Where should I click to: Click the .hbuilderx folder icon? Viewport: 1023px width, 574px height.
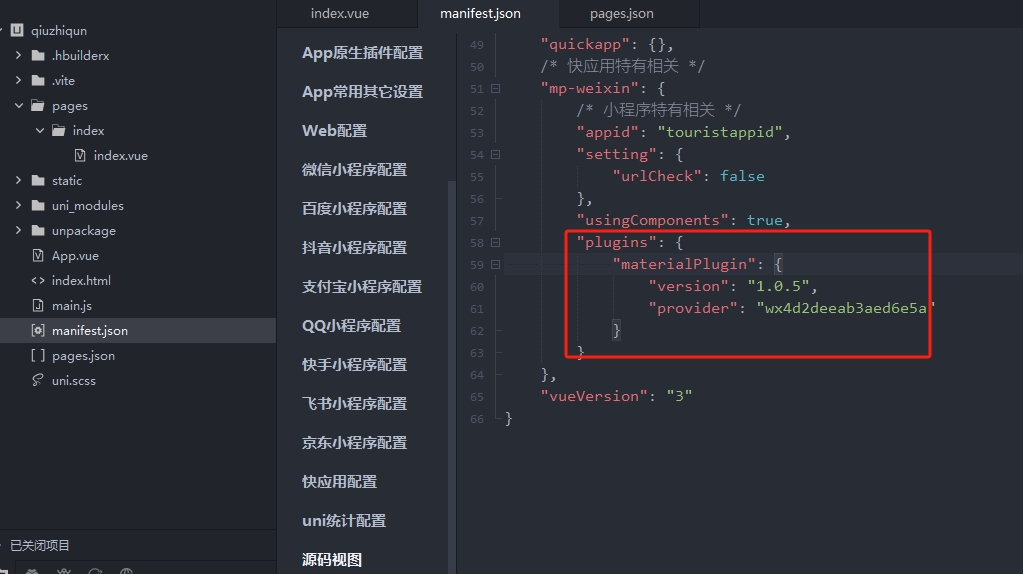click(x=38, y=55)
